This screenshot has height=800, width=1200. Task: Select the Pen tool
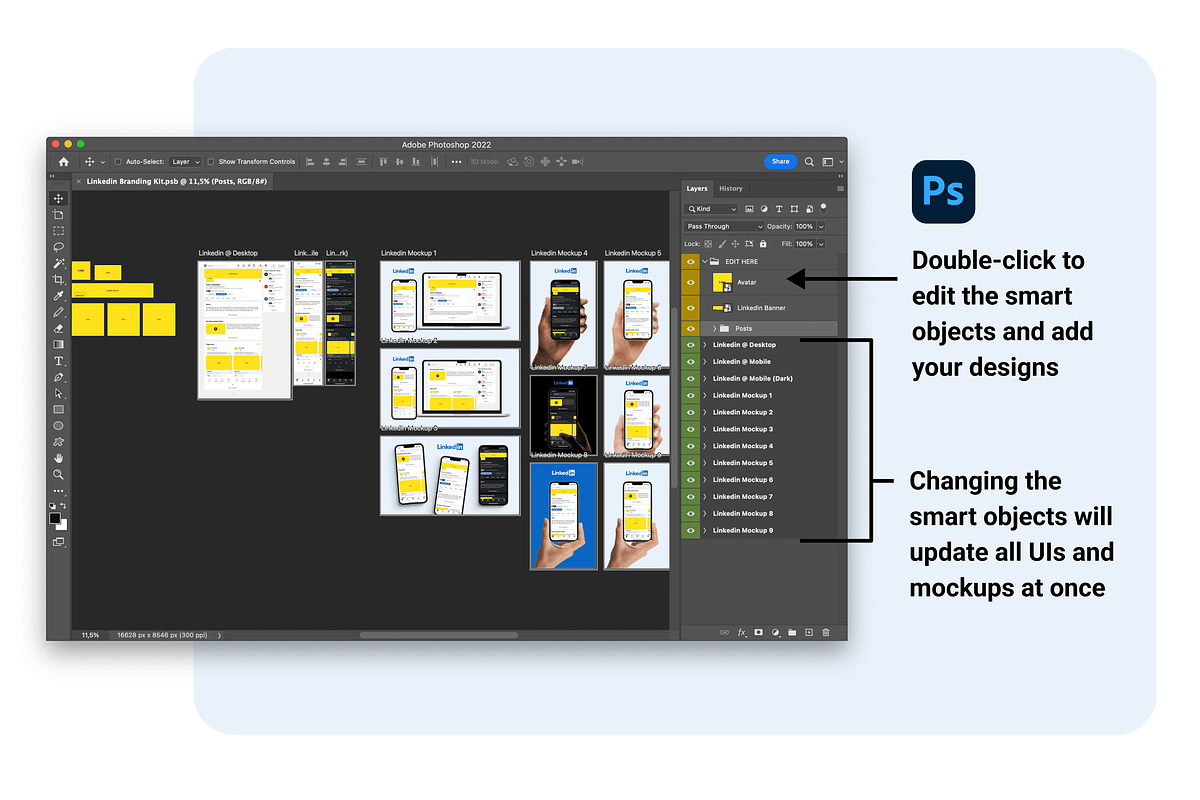tap(59, 377)
